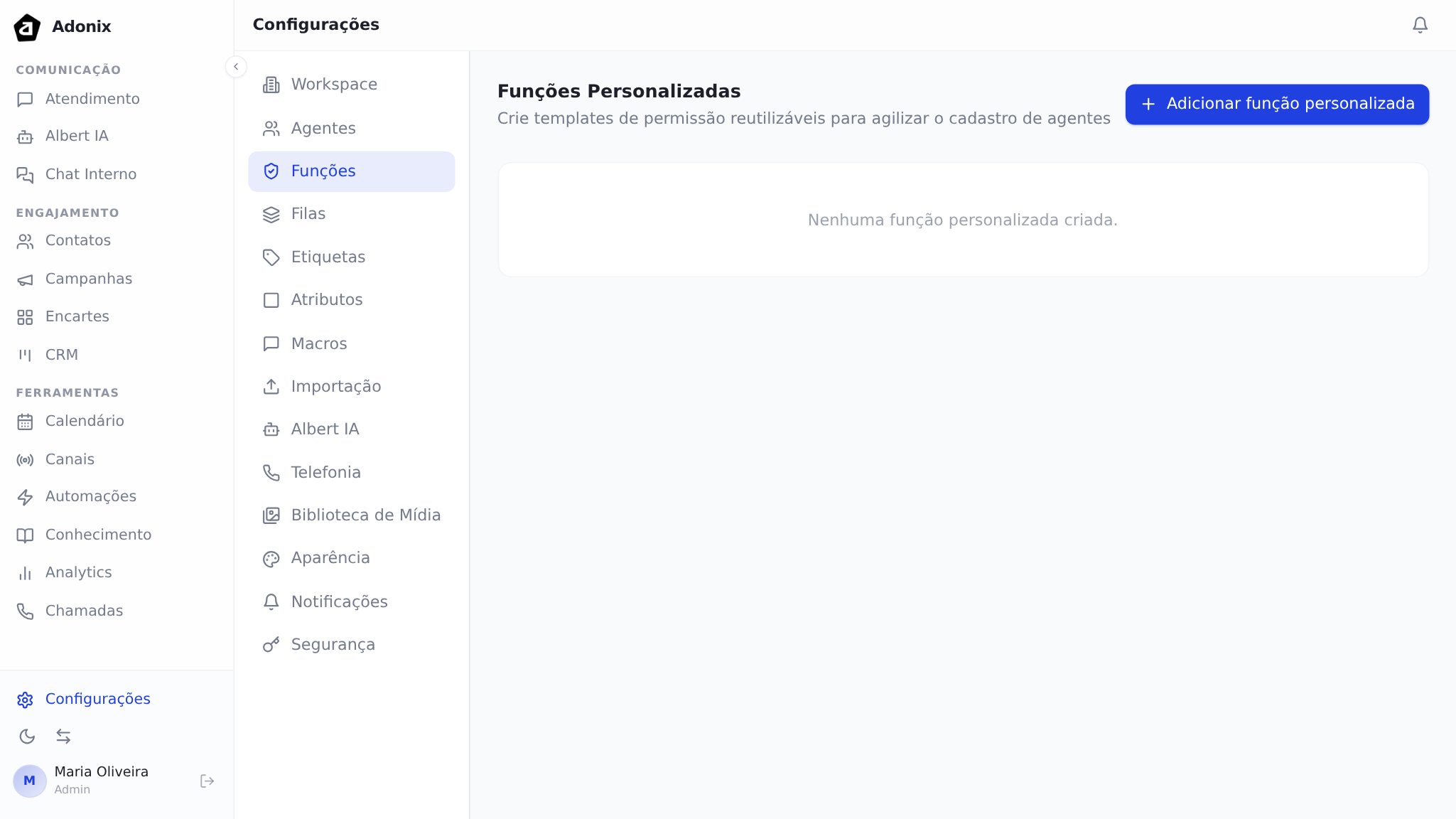Click the Maria Oliveira avatar
This screenshot has height=819, width=1456.
point(29,781)
